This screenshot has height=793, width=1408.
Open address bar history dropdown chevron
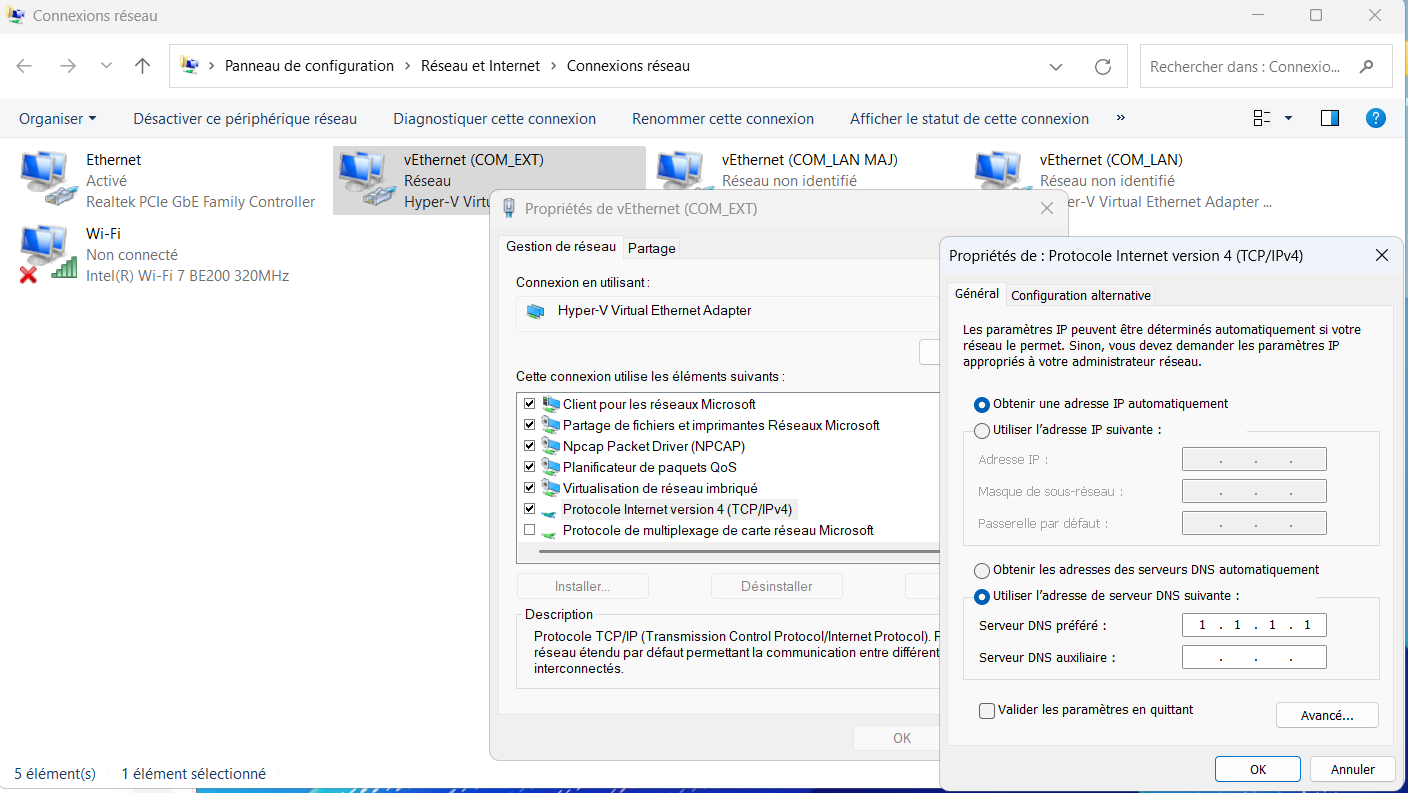pyautogui.click(x=1056, y=66)
